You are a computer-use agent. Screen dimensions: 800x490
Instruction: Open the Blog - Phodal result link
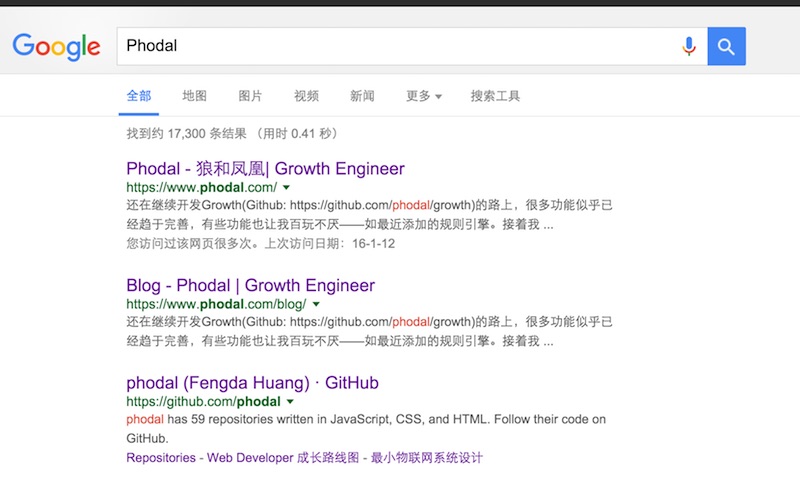pyautogui.click(x=250, y=285)
